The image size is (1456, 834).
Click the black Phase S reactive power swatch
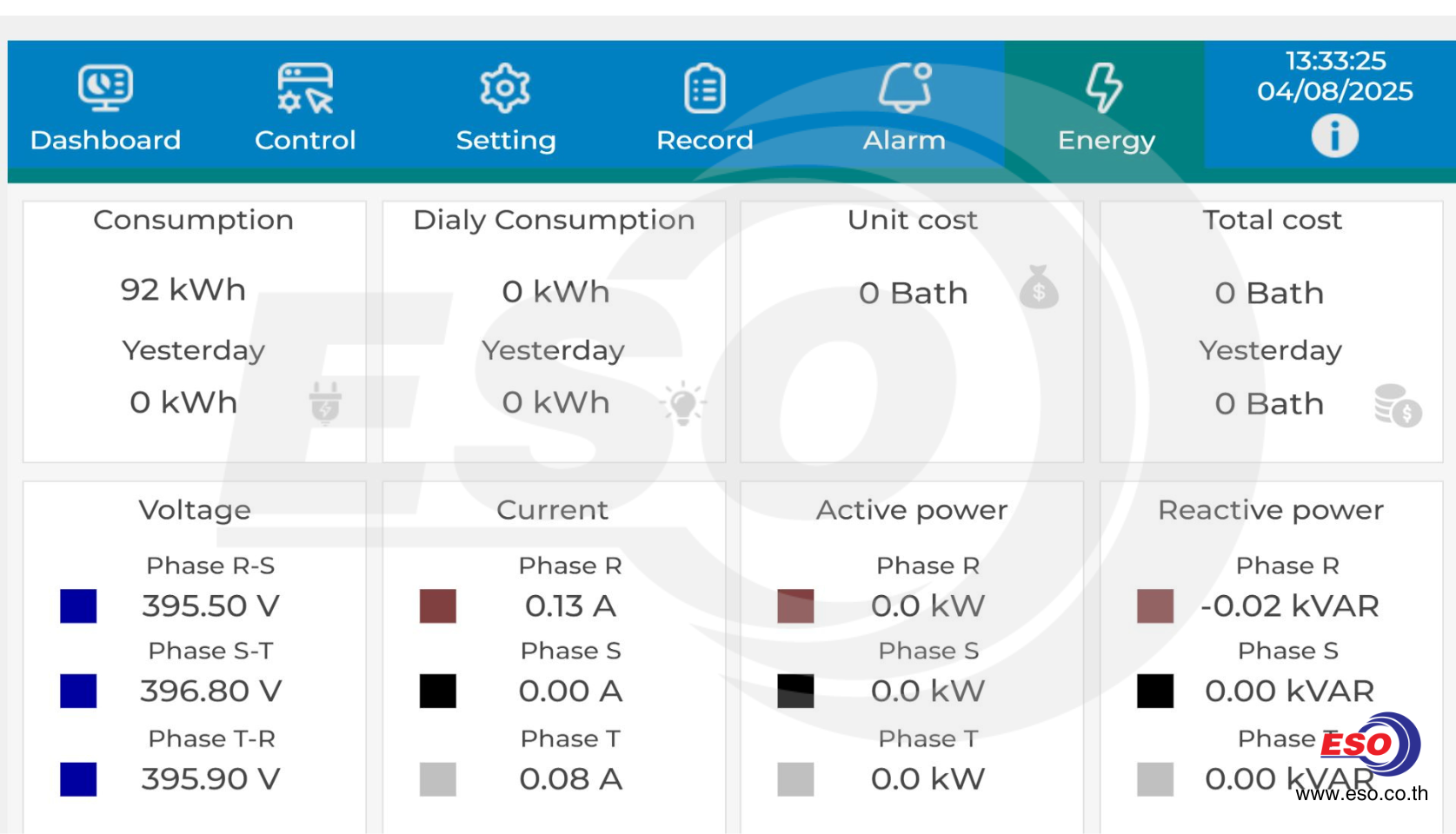1154,692
